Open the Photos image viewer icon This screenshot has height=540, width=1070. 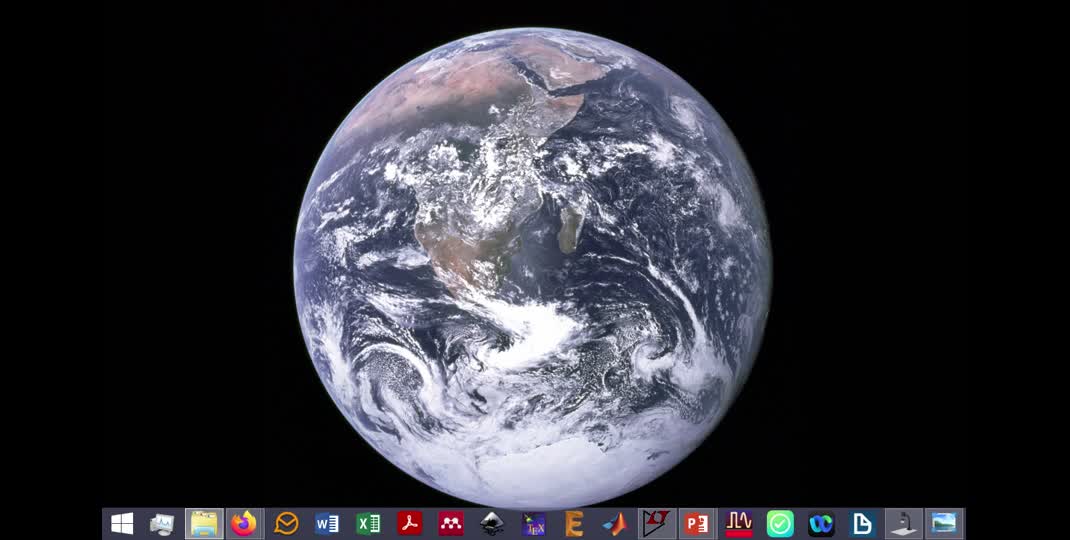click(x=944, y=524)
